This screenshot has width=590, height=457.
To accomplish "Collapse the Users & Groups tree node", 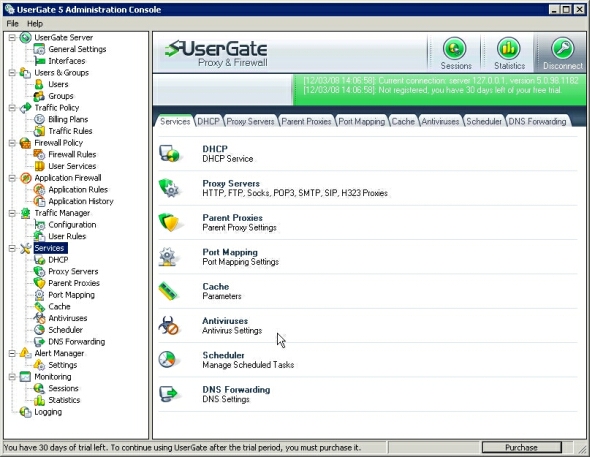I will 12,72.
